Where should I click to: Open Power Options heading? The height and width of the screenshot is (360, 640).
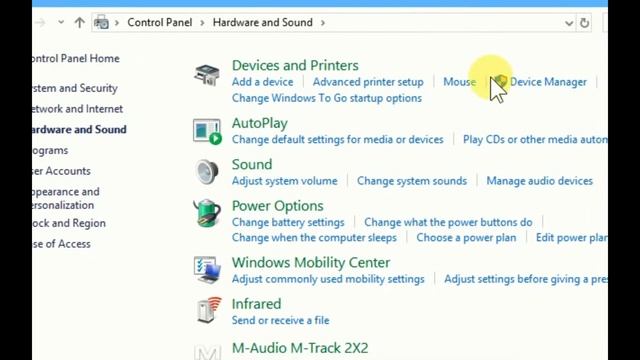coord(278,206)
